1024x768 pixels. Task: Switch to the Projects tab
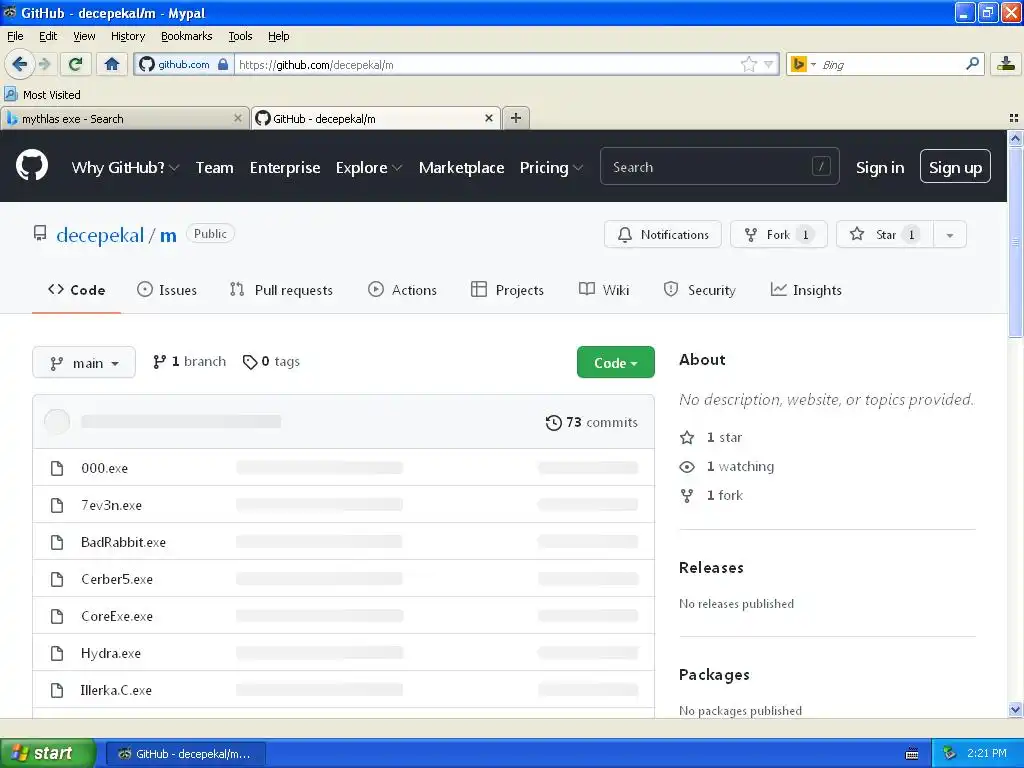(507, 290)
